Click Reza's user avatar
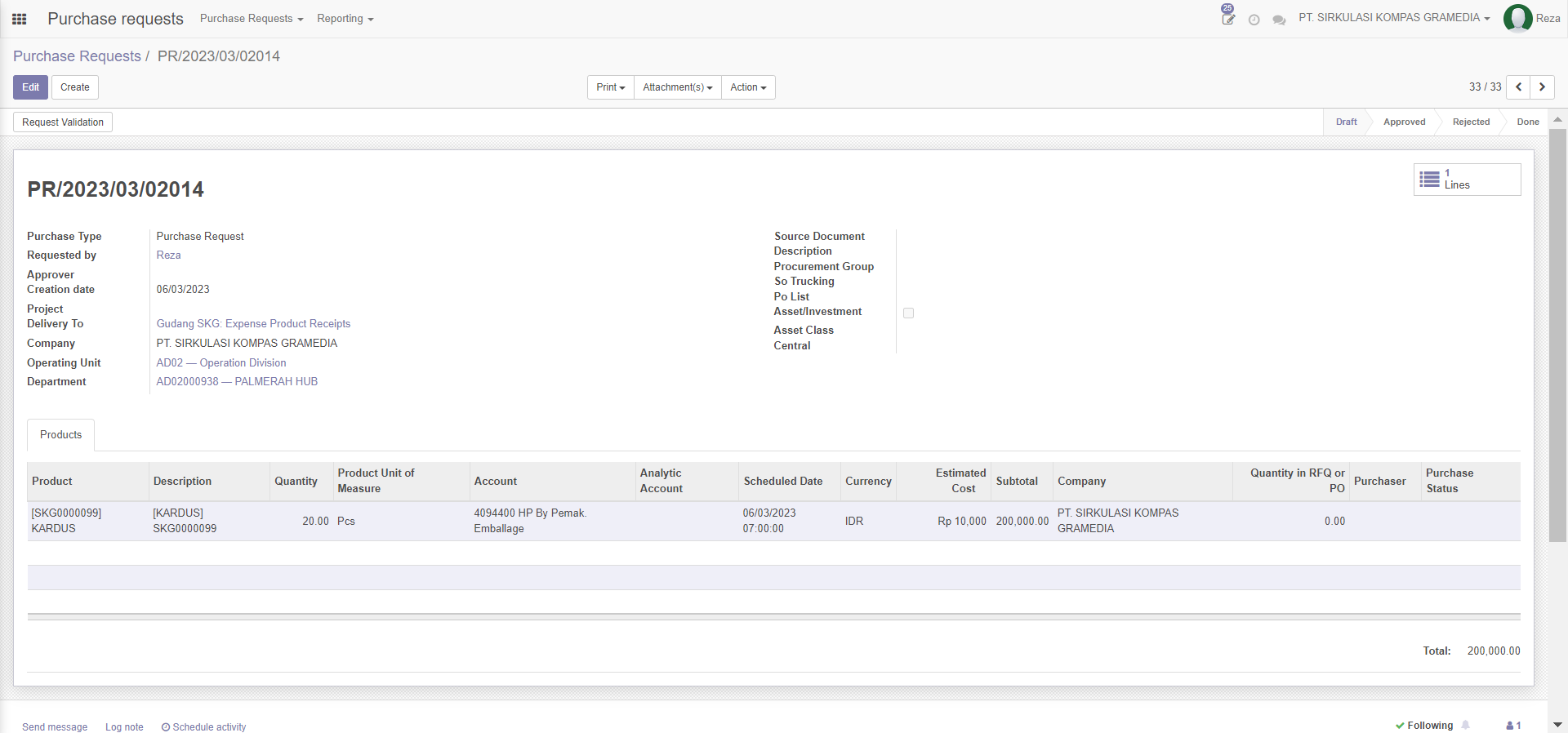Image resolution: width=1568 pixels, height=733 pixels. click(x=1517, y=18)
